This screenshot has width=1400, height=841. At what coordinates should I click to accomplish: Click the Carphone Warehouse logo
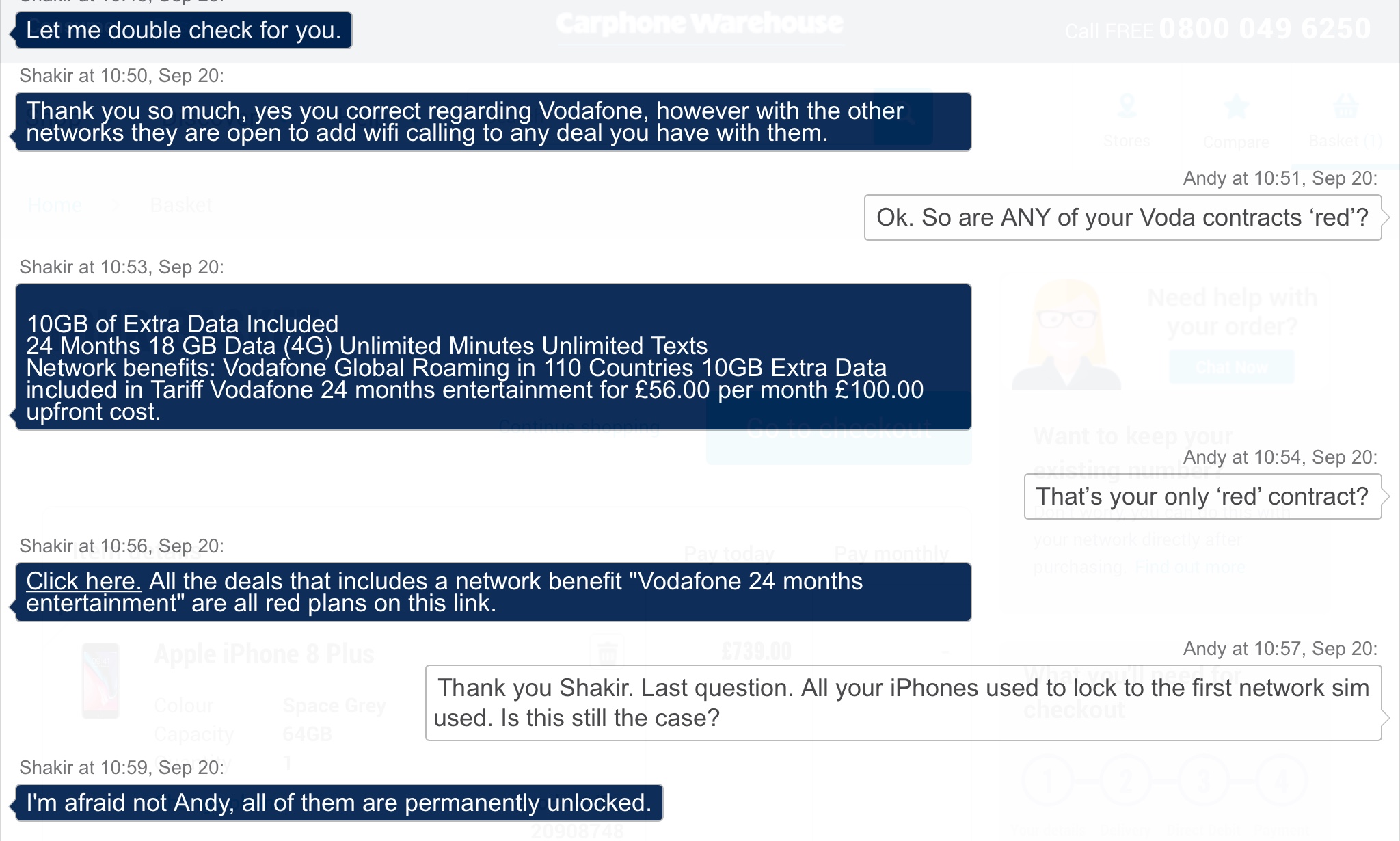coord(699,24)
